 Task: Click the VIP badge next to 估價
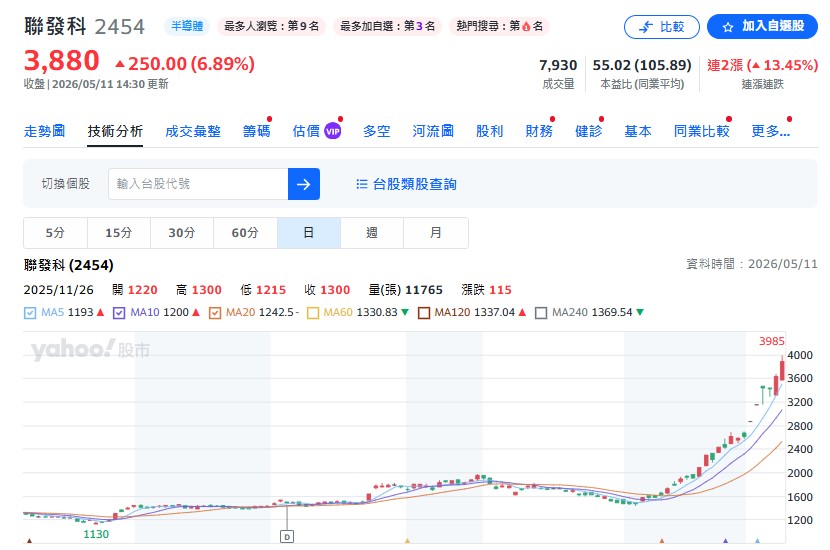(x=332, y=131)
